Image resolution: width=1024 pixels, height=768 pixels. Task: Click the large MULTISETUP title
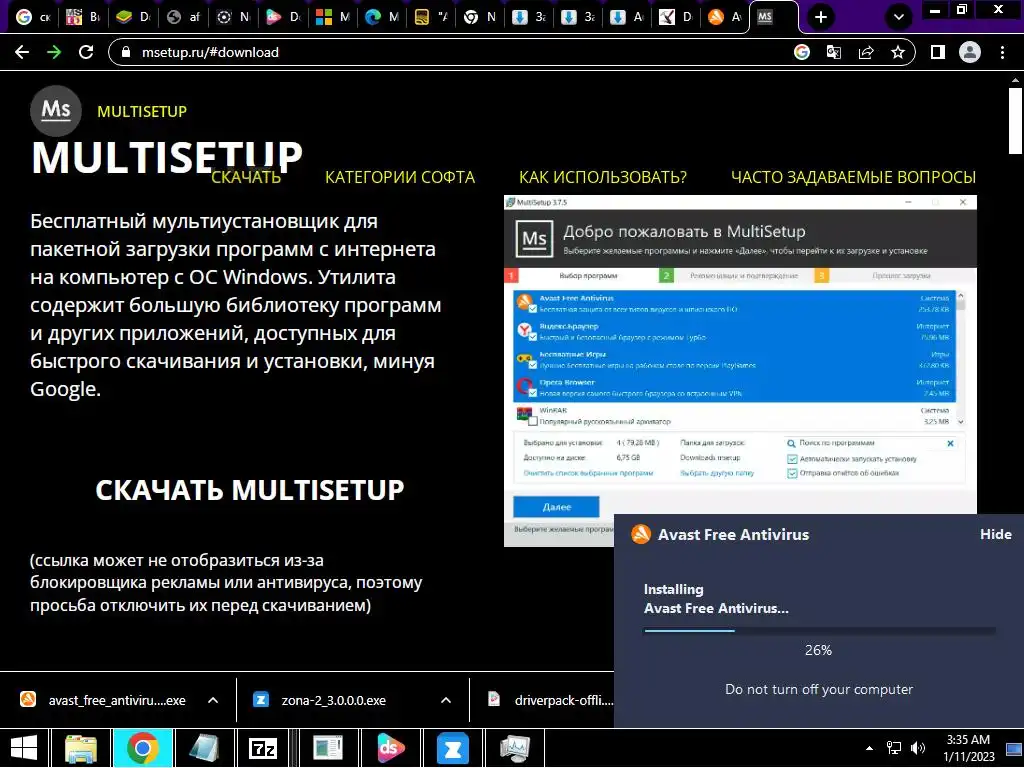tap(167, 157)
